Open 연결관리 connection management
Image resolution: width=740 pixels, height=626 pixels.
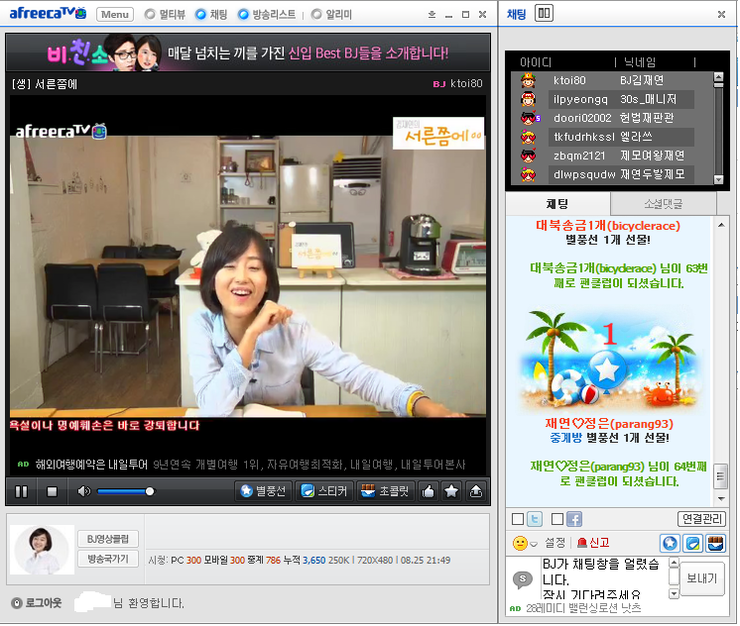click(700, 519)
